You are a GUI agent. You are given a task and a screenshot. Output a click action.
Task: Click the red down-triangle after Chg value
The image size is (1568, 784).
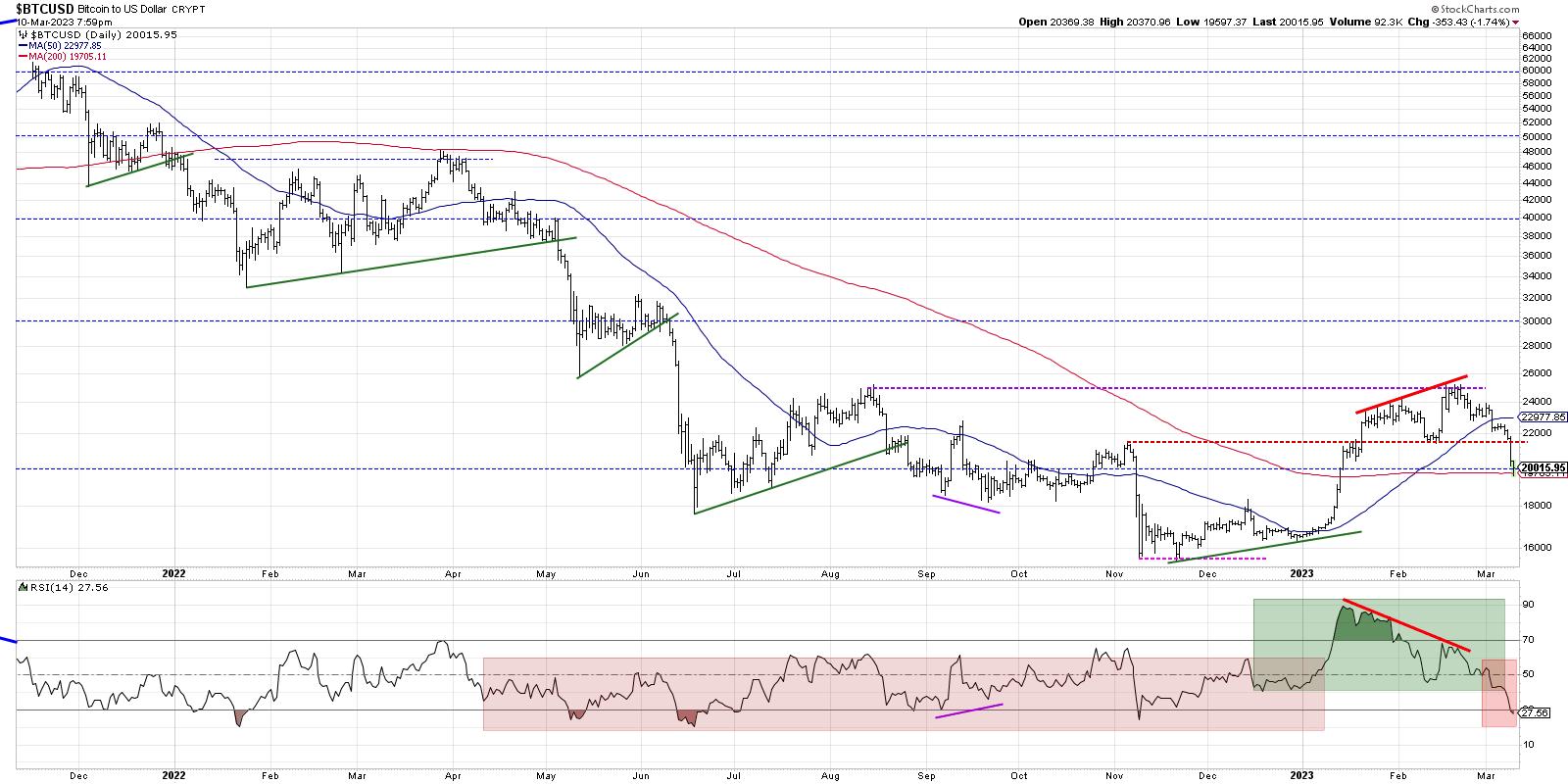pyautogui.click(x=1516, y=22)
